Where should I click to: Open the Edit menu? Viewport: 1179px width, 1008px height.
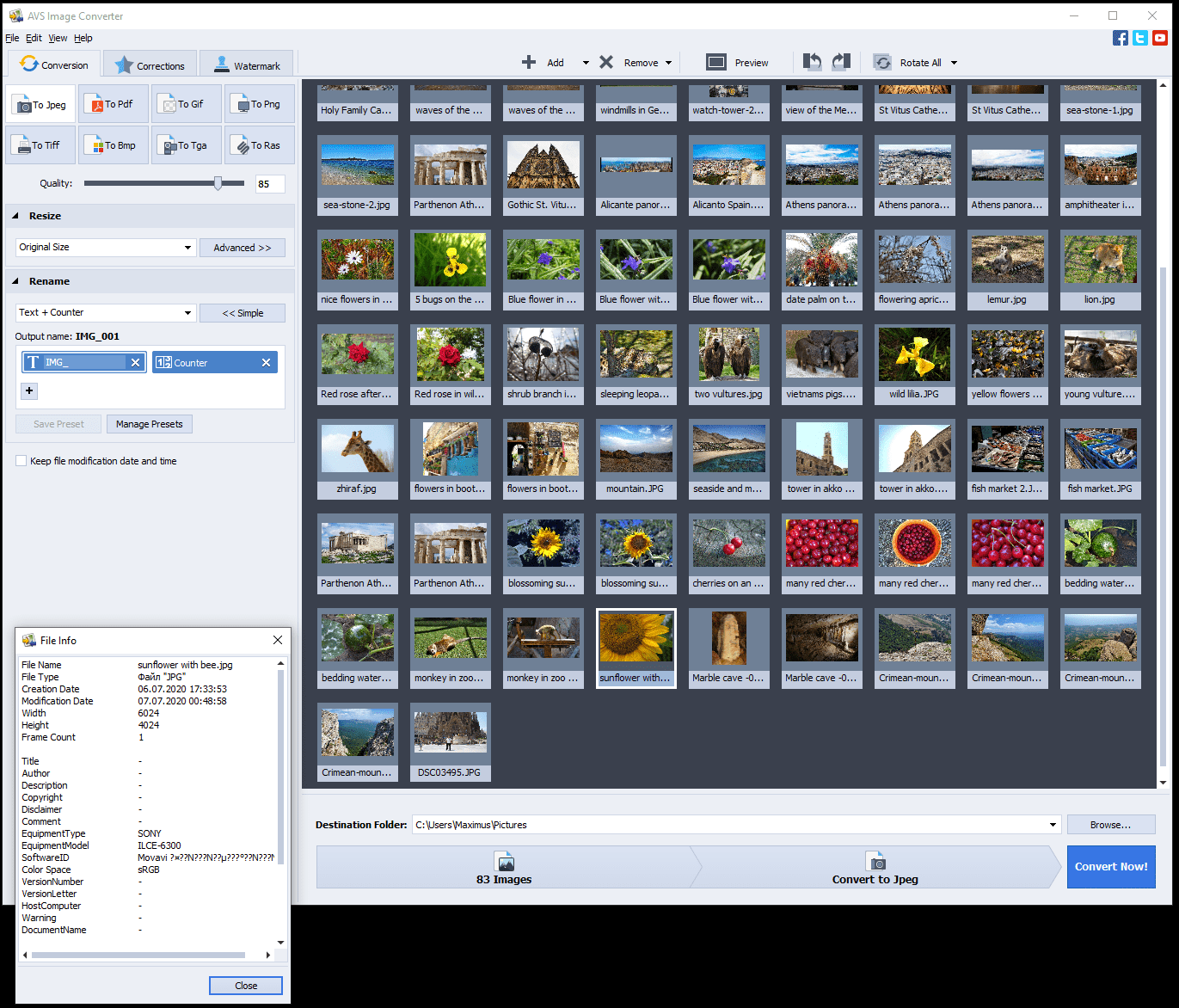tap(34, 38)
